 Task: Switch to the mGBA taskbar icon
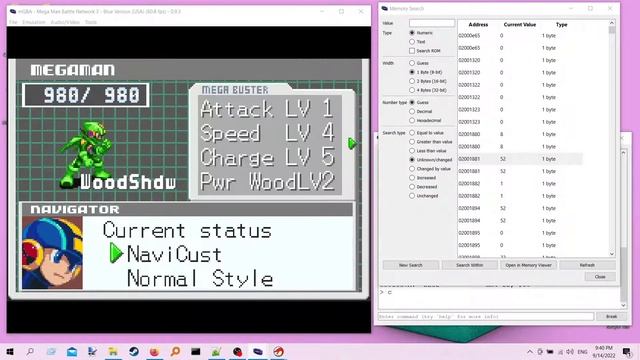(258, 351)
